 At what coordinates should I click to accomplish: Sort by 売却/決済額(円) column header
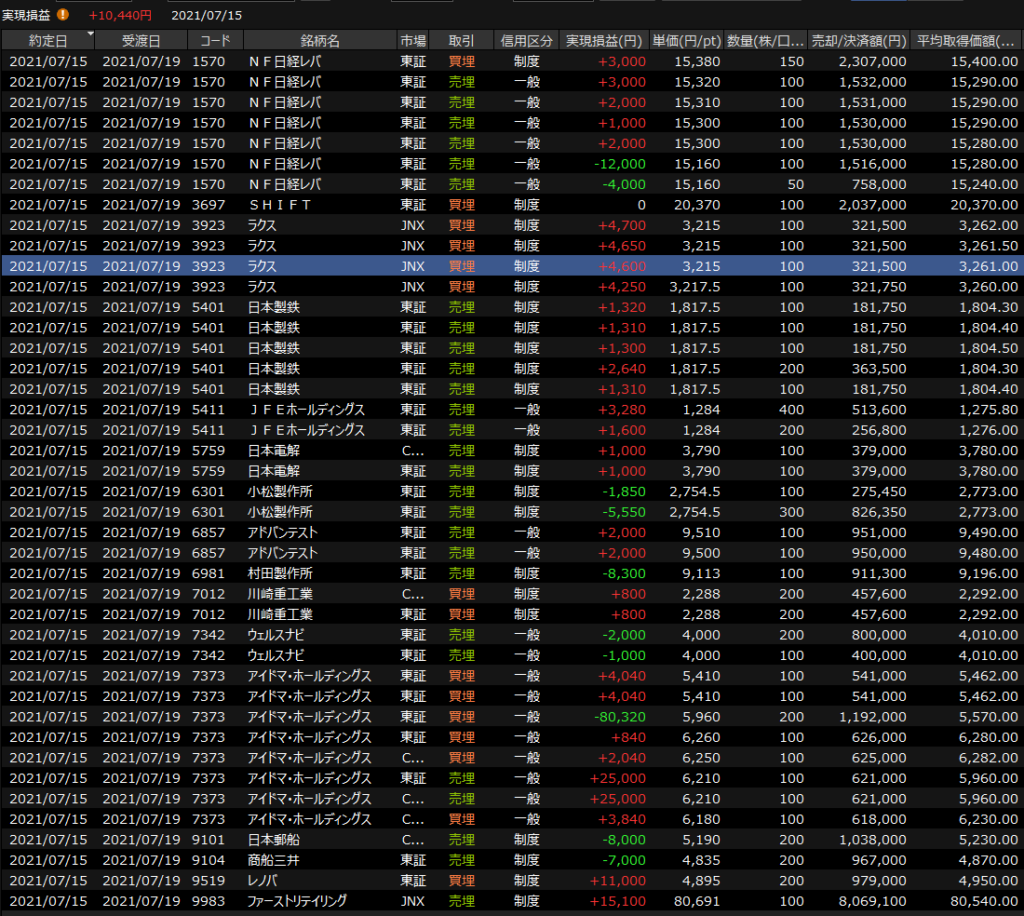(x=859, y=41)
